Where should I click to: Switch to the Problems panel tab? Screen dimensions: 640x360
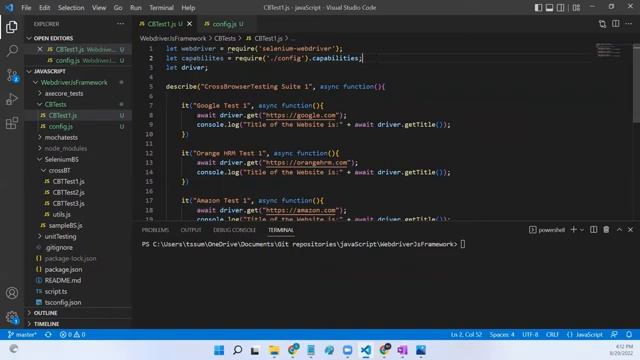(x=155, y=230)
